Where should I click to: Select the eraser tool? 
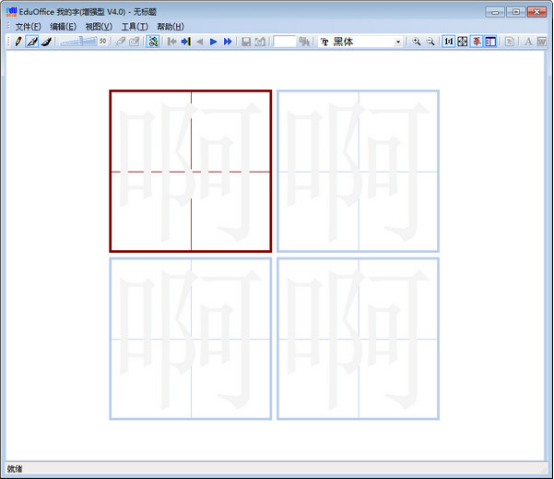point(120,42)
